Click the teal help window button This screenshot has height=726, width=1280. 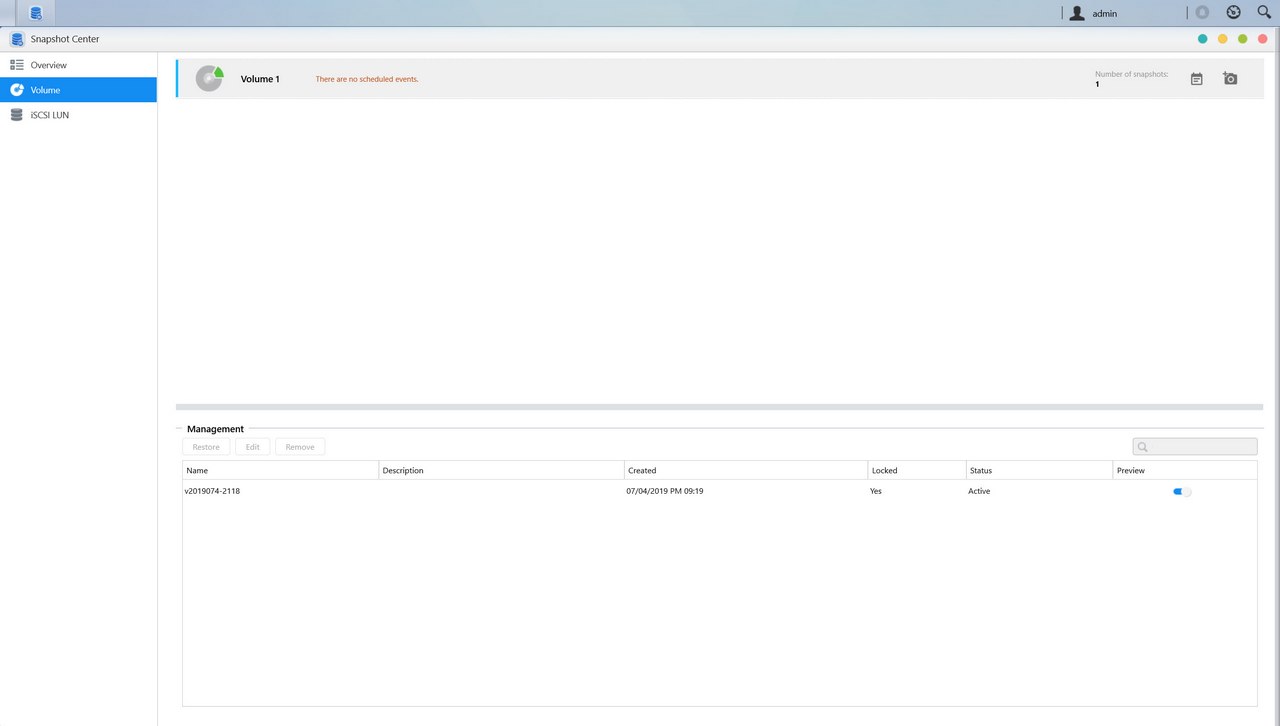pos(1202,39)
